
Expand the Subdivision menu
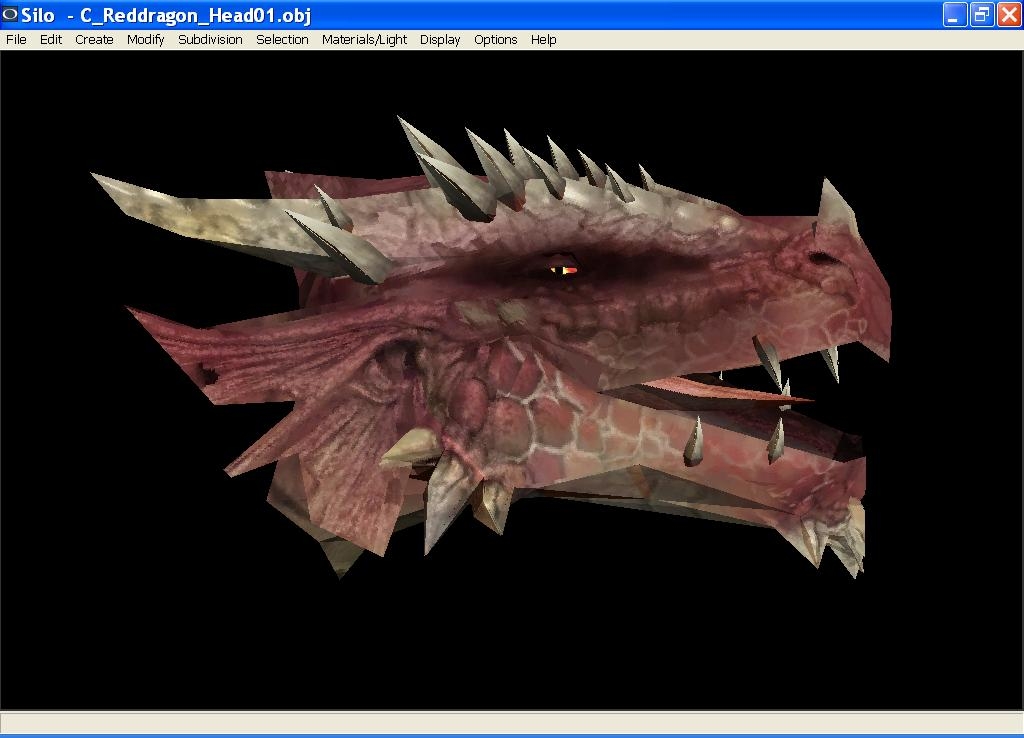pos(210,40)
